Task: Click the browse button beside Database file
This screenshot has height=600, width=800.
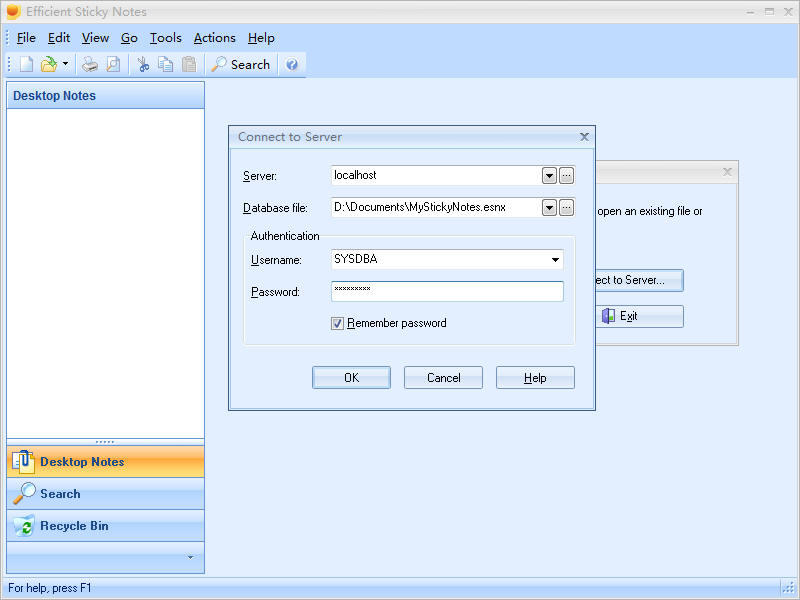Action: 566,208
